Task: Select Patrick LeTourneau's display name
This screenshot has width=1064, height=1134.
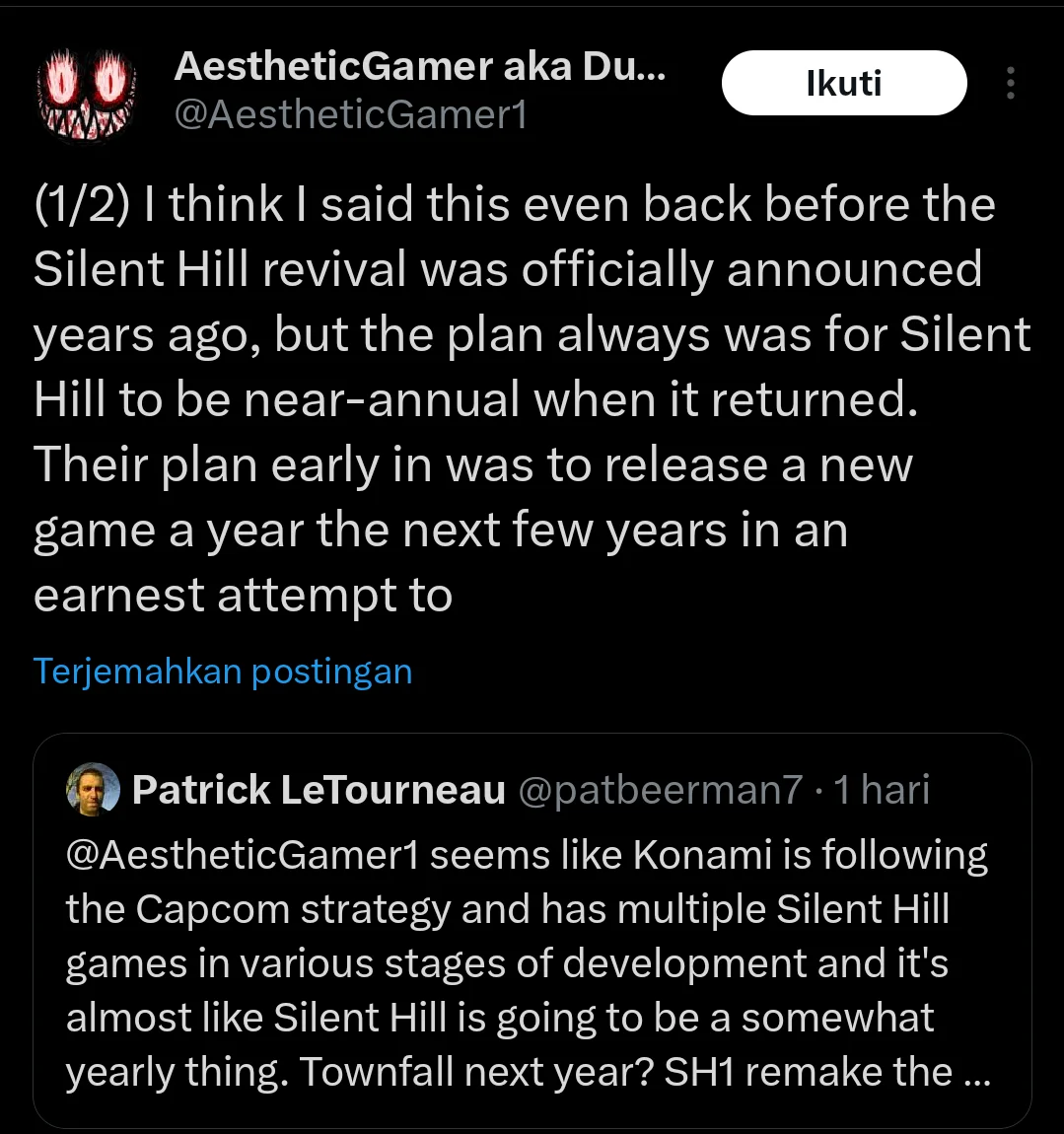Action: click(x=316, y=790)
